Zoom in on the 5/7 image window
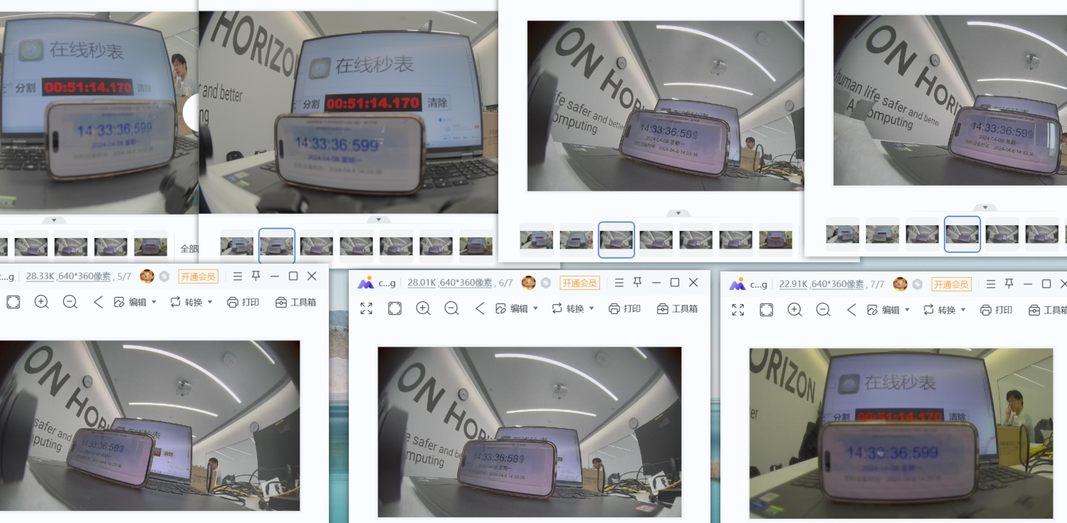The image size is (1067, 523). pos(42,302)
